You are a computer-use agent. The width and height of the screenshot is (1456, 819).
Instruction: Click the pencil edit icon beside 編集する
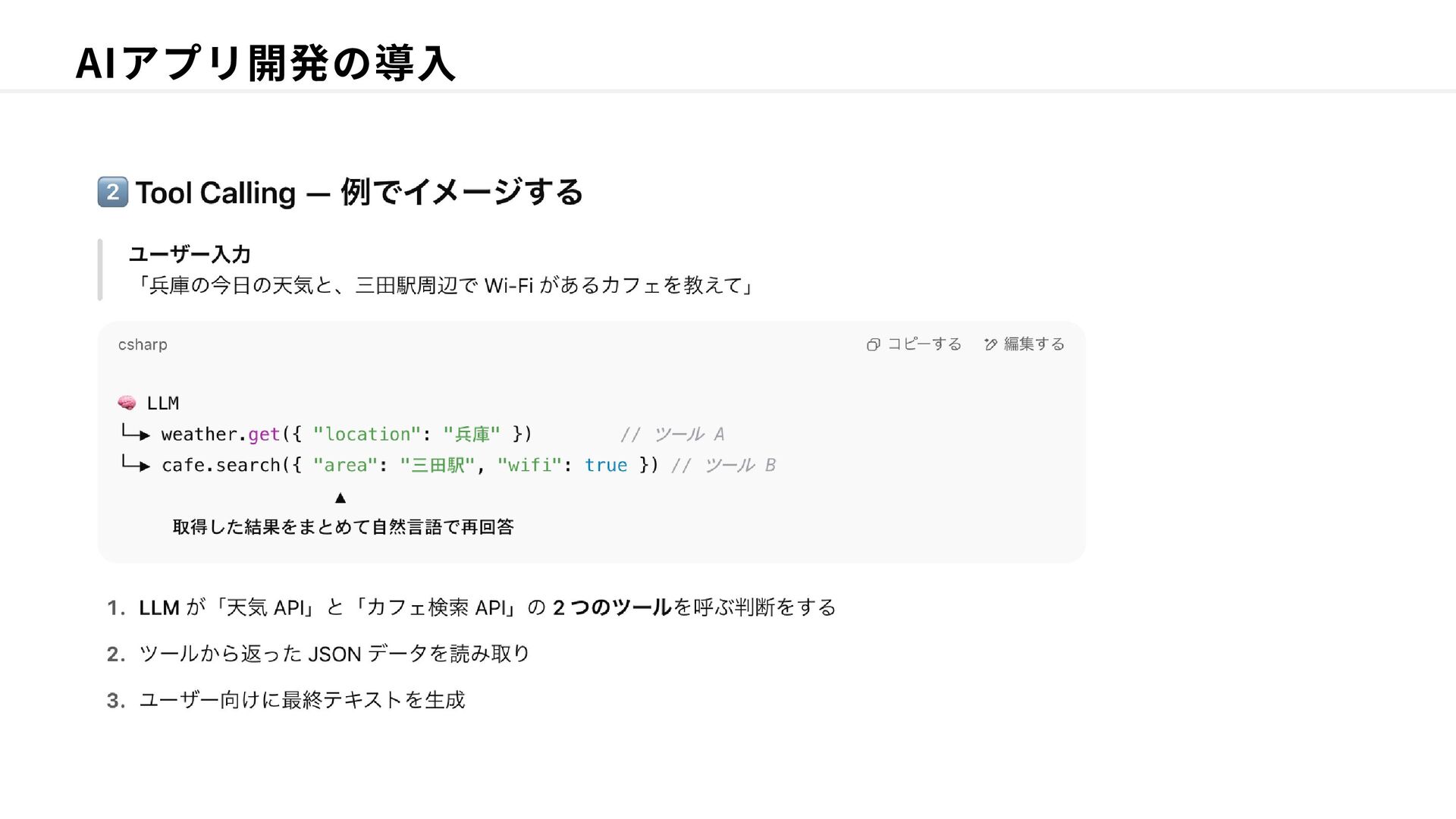point(990,345)
